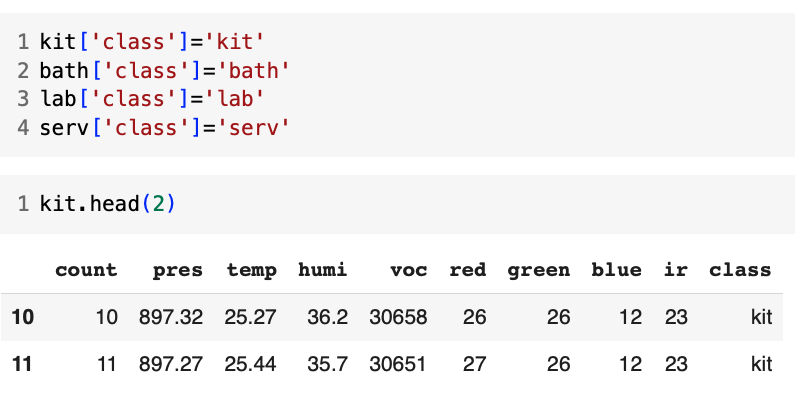The width and height of the screenshot is (795, 413).
Task: Click row index 10 in table
Action: click(23, 317)
